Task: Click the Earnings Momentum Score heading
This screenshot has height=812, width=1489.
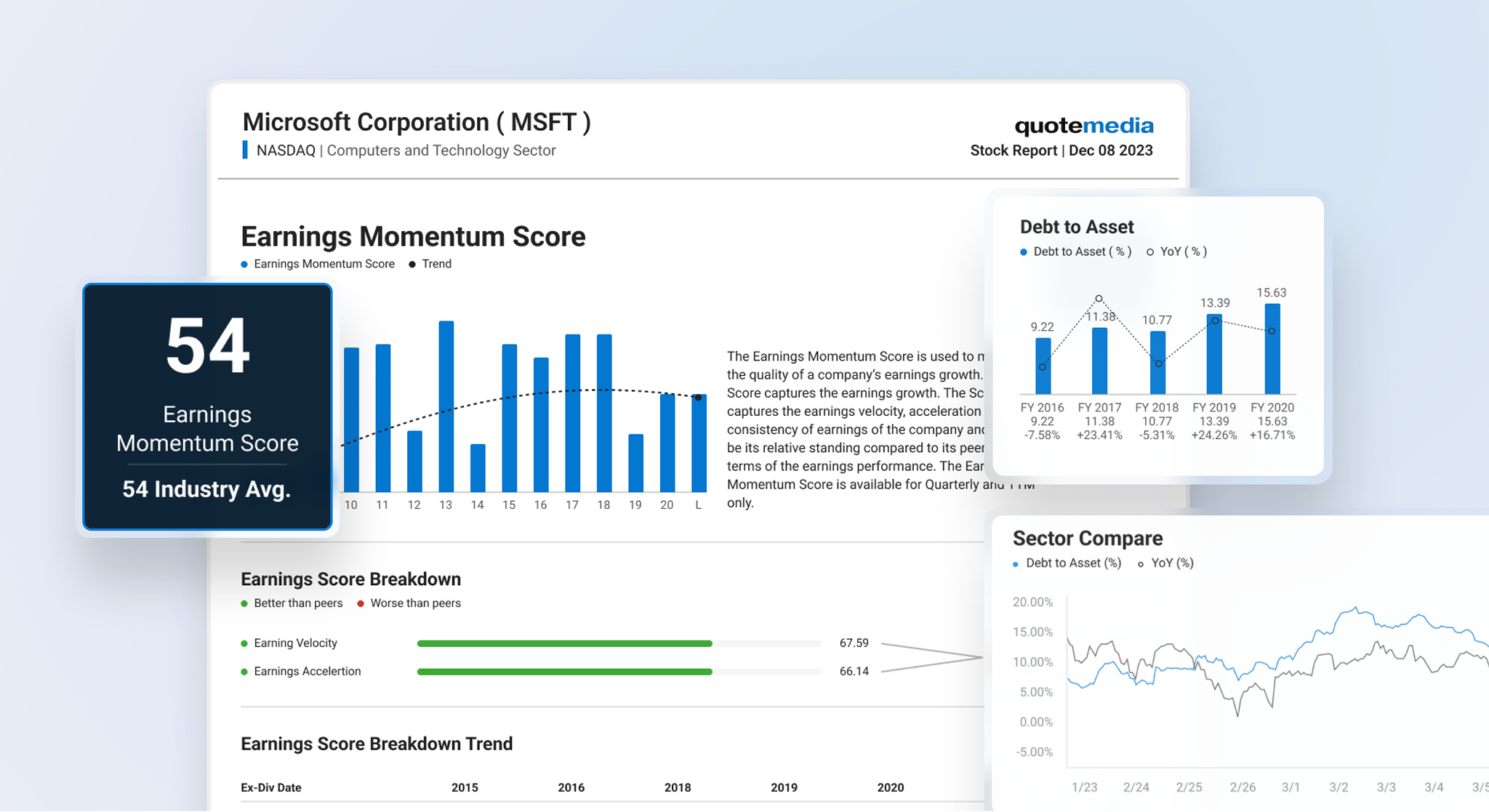Action: 413,237
